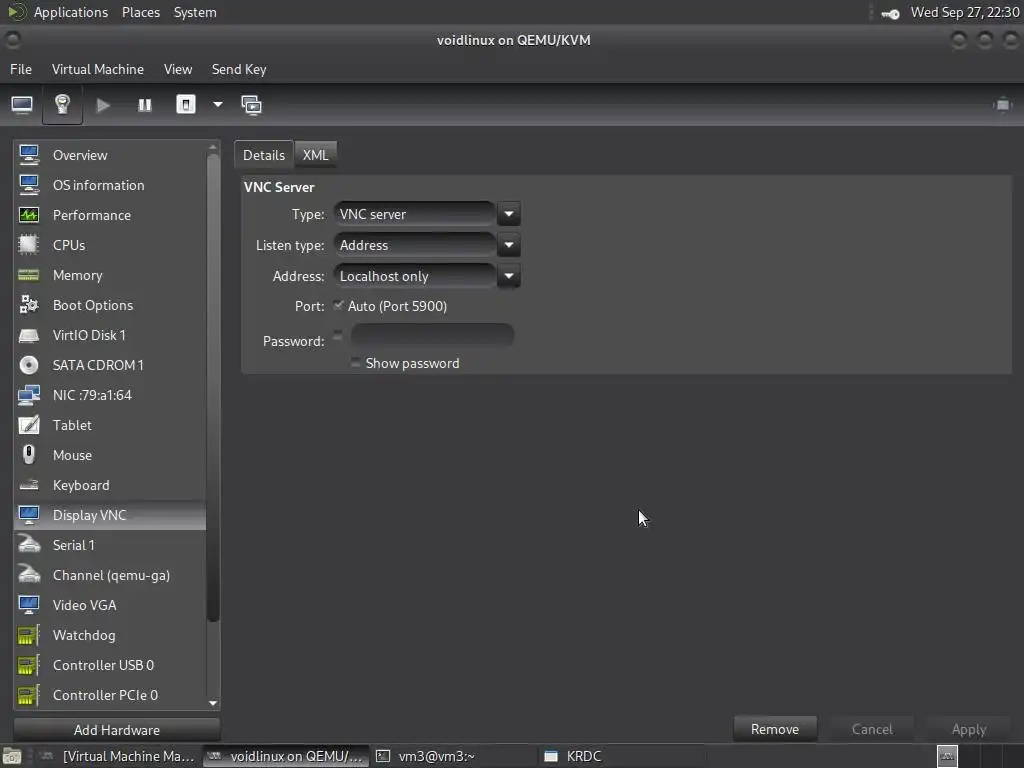Switch to vm3@vm3:~ terminal in the taskbar
Image resolution: width=1024 pixels, height=768 pixels.
[x=451, y=756]
